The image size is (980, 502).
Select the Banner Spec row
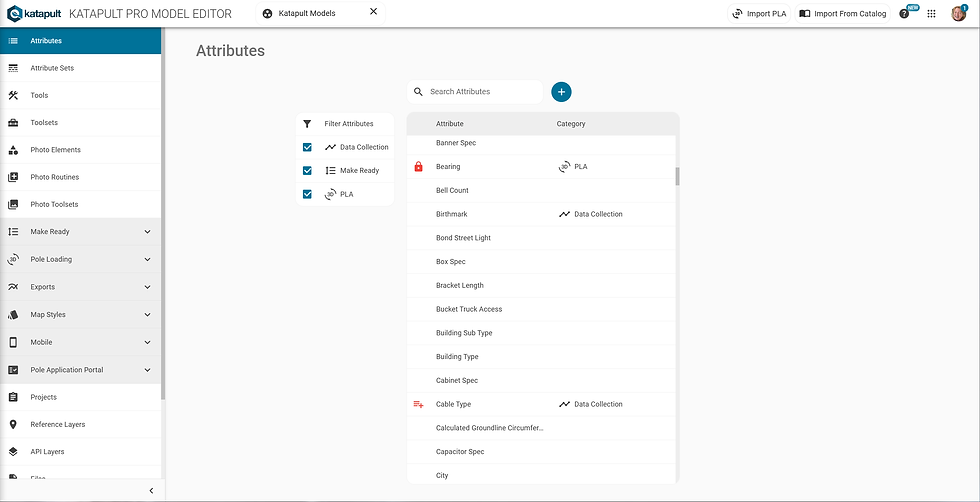(542, 143)
